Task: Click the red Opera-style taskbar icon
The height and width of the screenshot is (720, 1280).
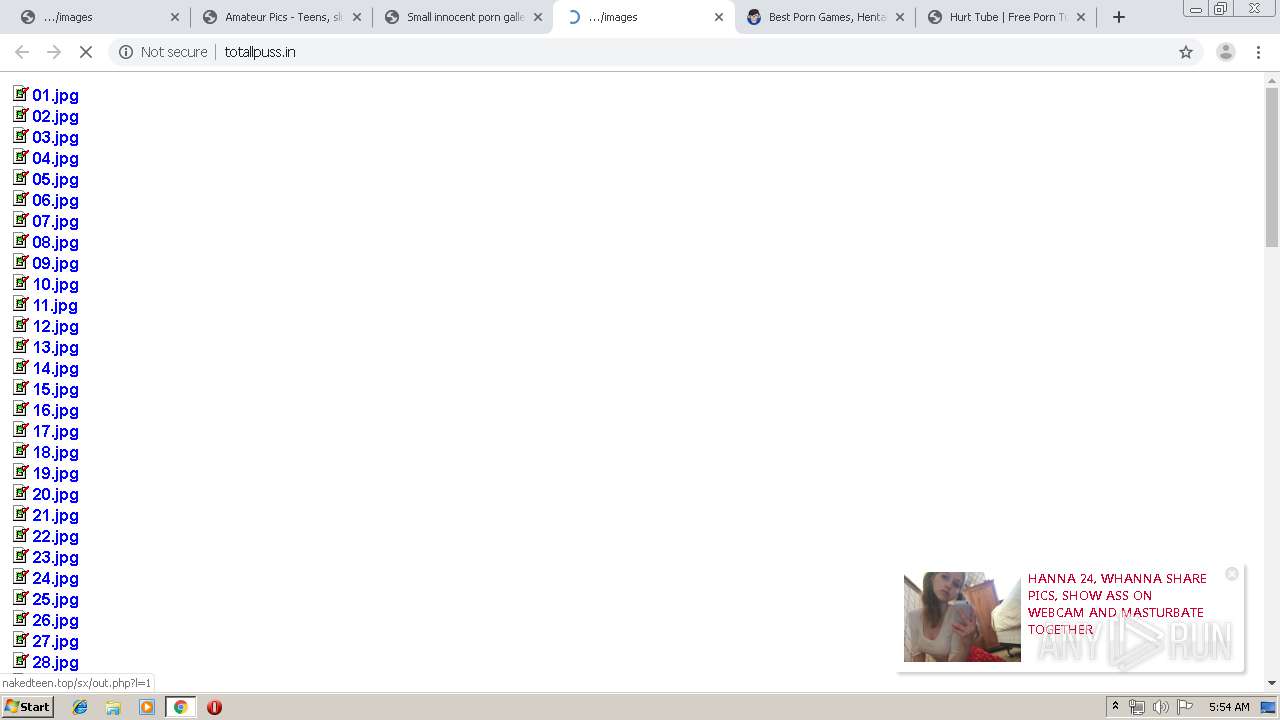Action: tap(214, 707)
